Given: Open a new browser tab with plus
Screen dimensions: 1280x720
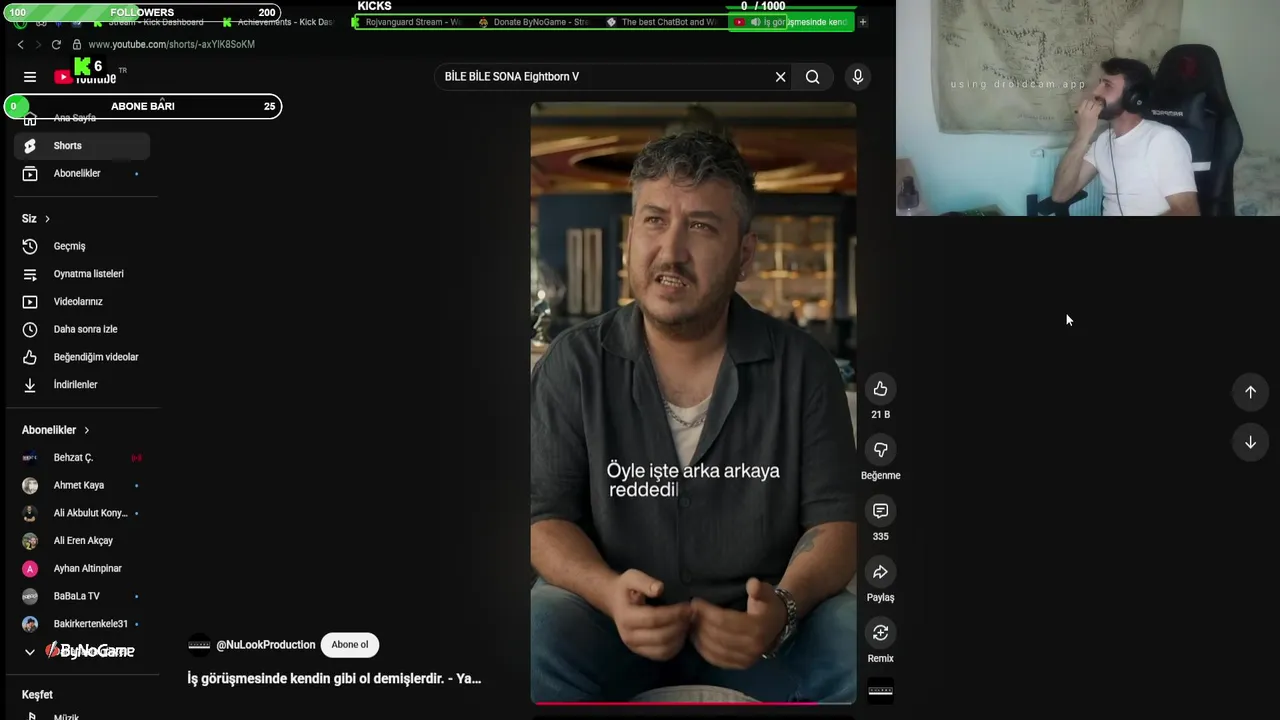Looking at the screenshot, I should (x=863, y=22).
